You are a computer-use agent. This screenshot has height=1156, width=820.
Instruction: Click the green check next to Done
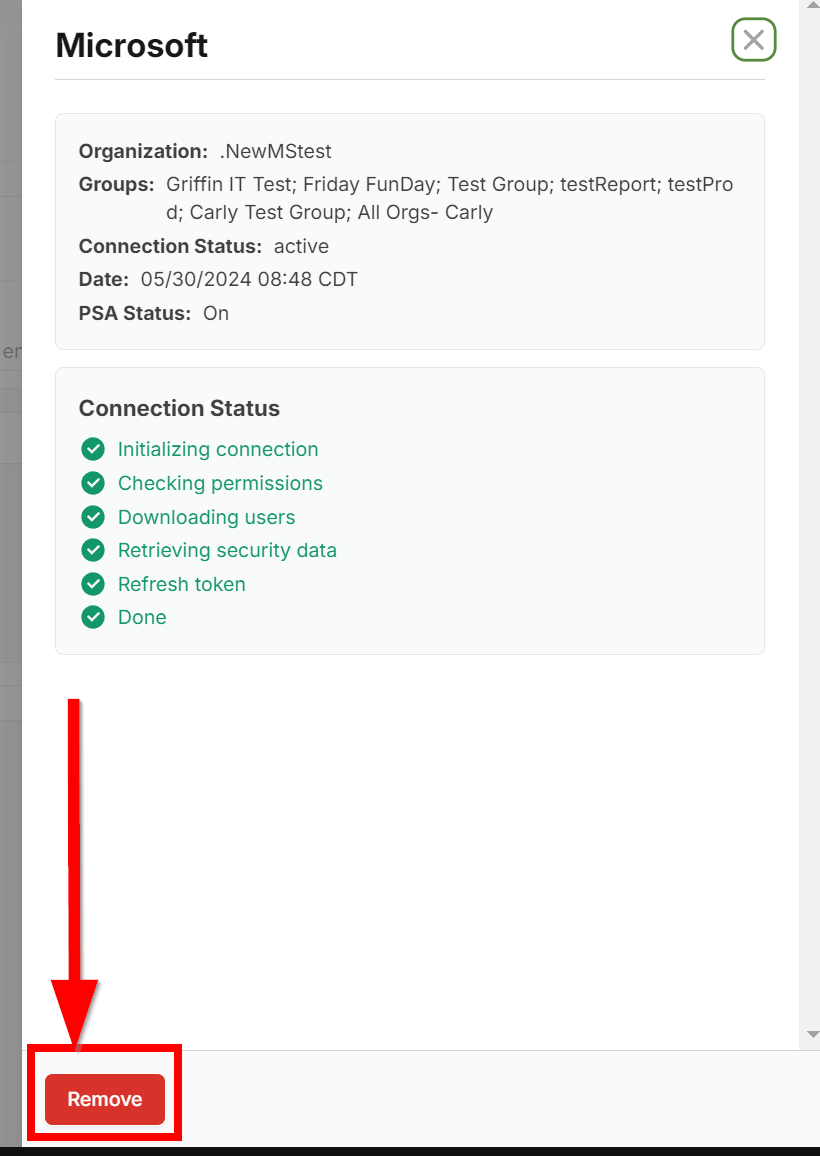tap(93, 617)
